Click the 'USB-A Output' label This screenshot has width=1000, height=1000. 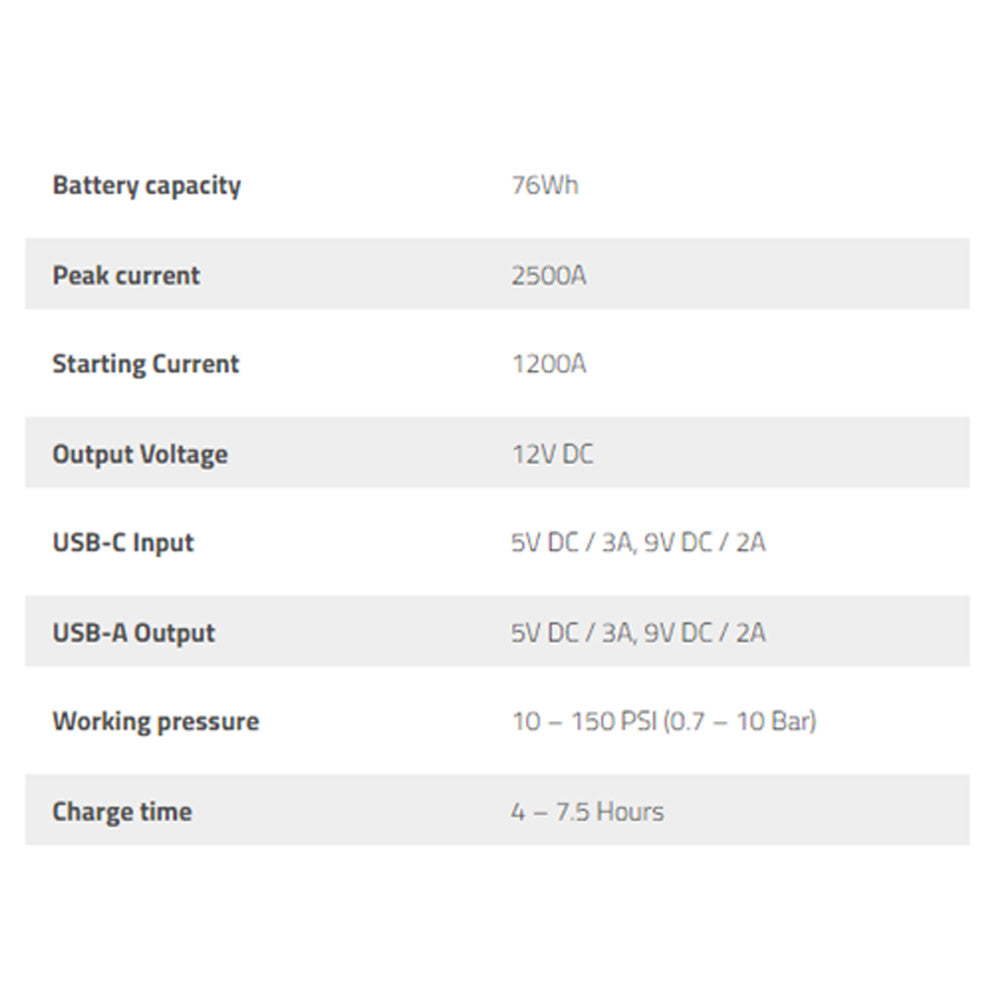coord(133,633)
